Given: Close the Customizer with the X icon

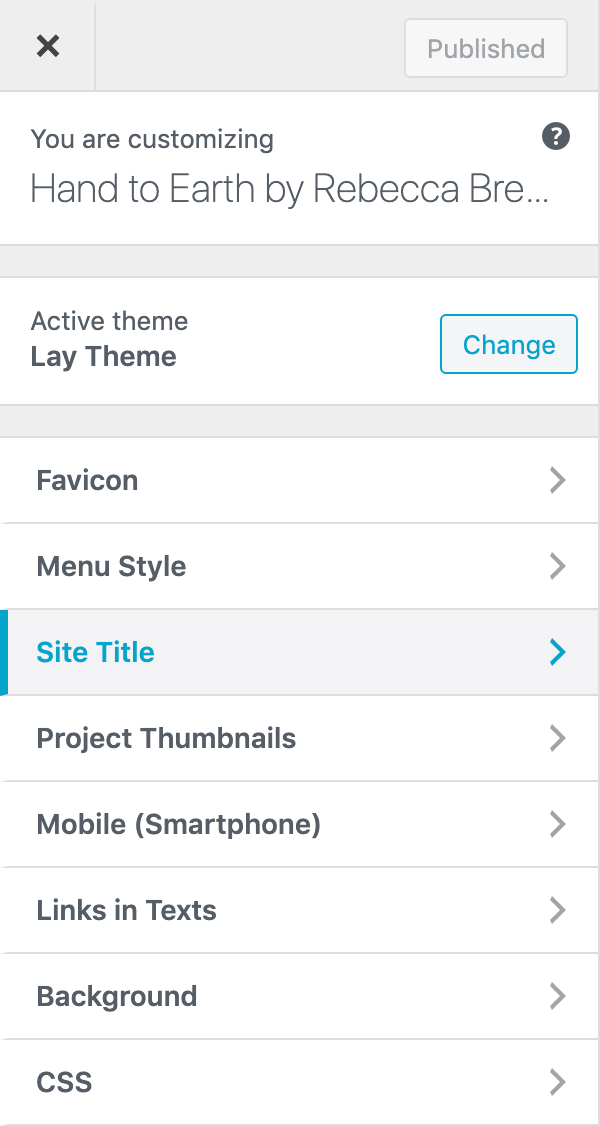Looking at the screenshot, I should (47, 46).
